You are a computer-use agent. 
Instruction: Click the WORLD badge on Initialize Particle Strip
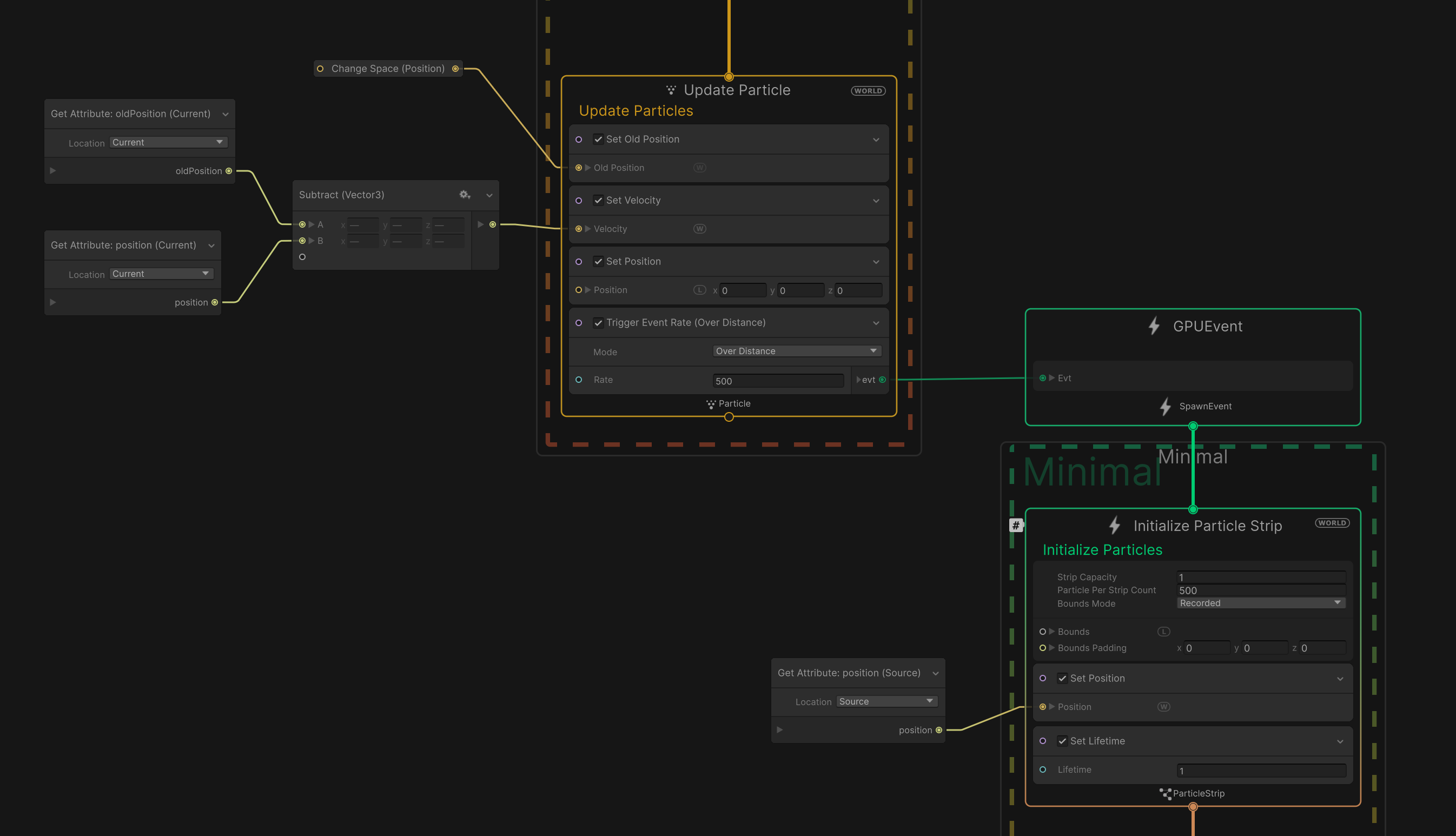(x=1332, y=522)
